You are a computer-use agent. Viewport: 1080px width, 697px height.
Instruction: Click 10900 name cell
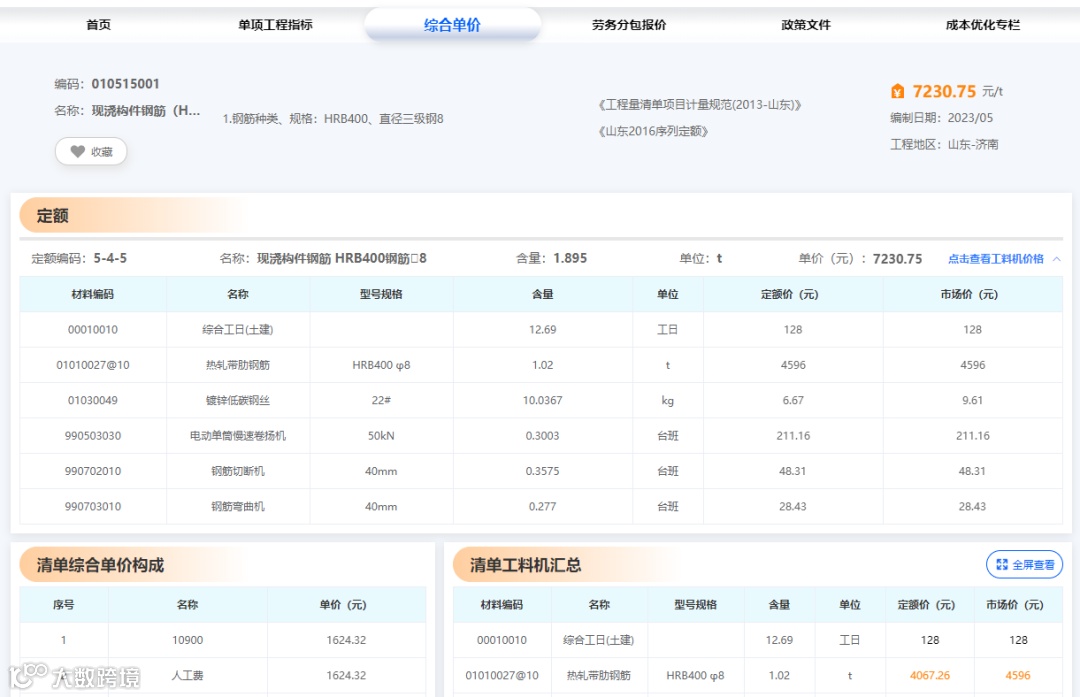pyautogui.click(x=187, y=640)
